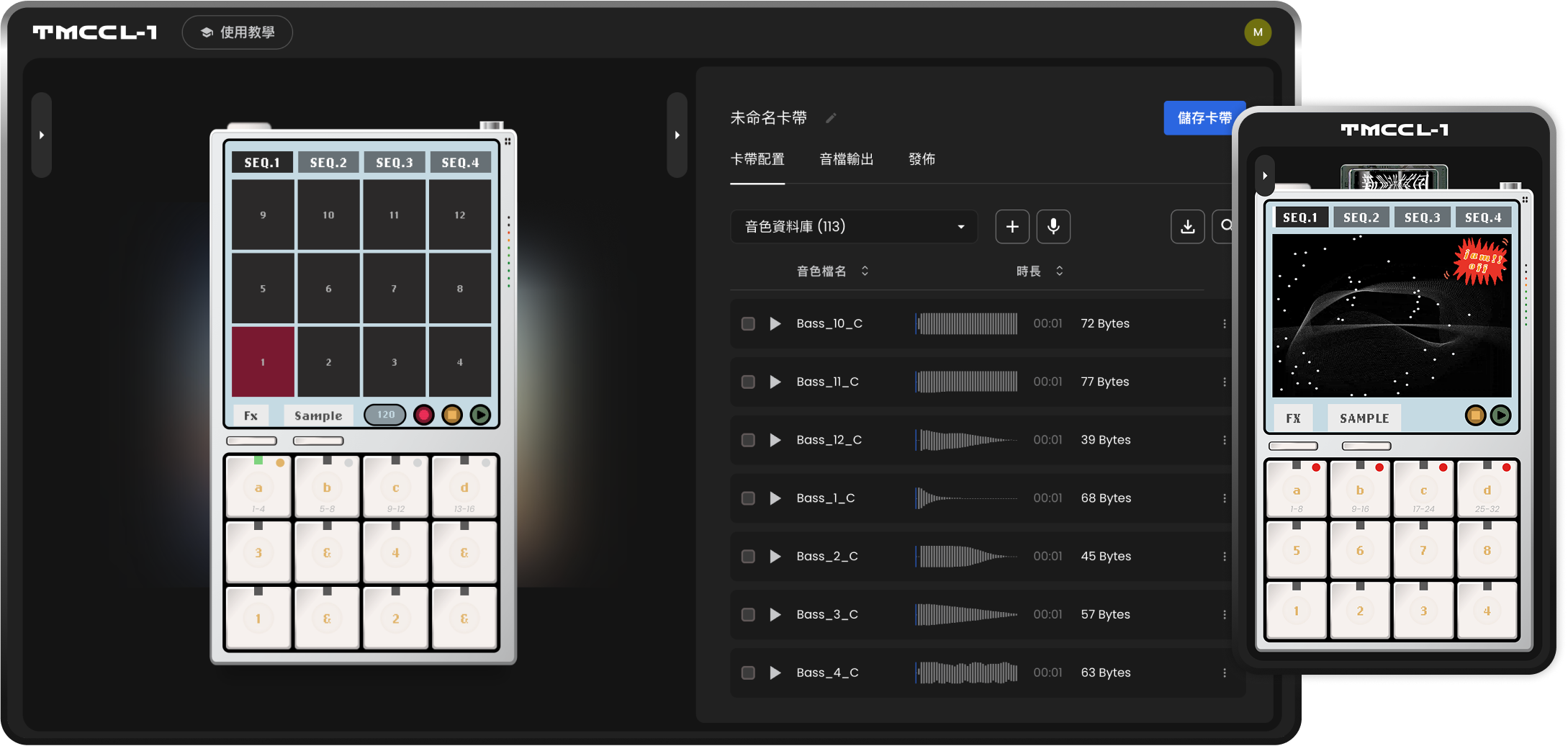Expand the left sidebar panel arrow
1568x746 pixels.
point(42,135)
